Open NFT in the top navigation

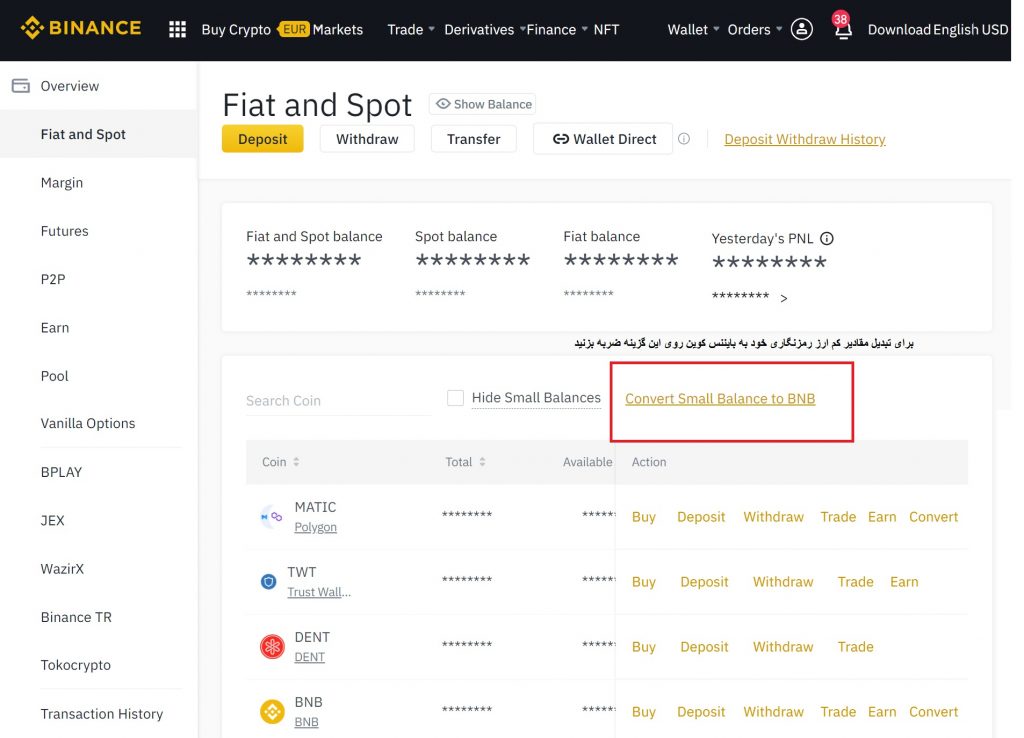coord(606,29)
